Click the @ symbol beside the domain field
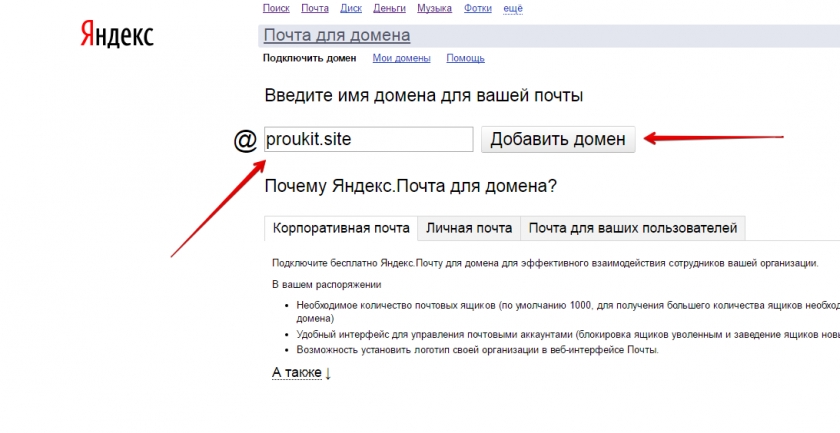 [x=245, y=140]
